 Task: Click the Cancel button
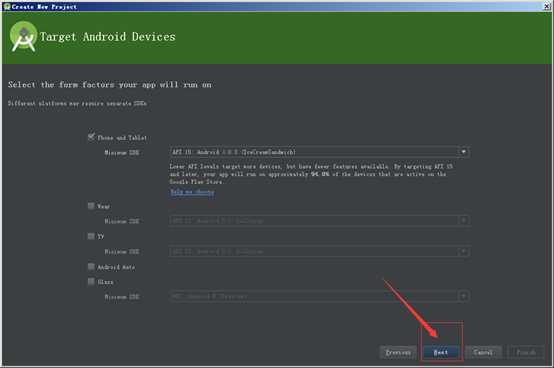click(483, 352)
